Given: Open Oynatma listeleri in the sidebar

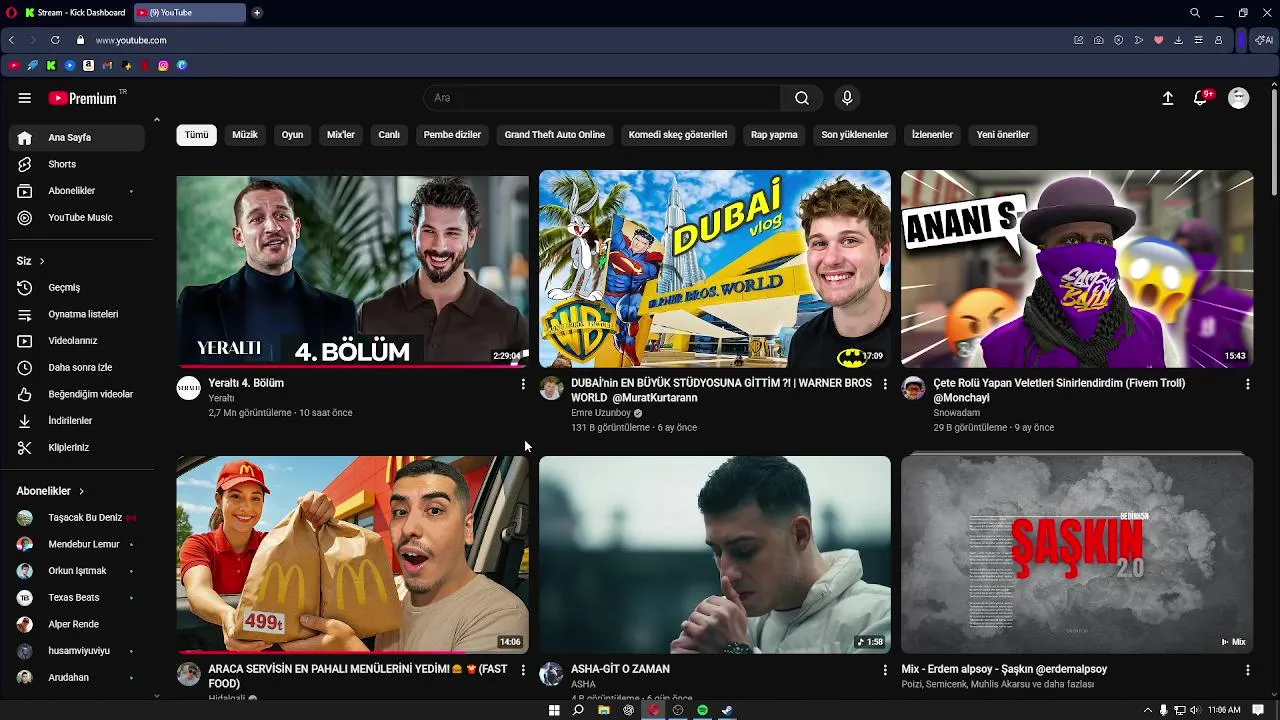Looking at the screenshot, I should [x=76, y=314].
